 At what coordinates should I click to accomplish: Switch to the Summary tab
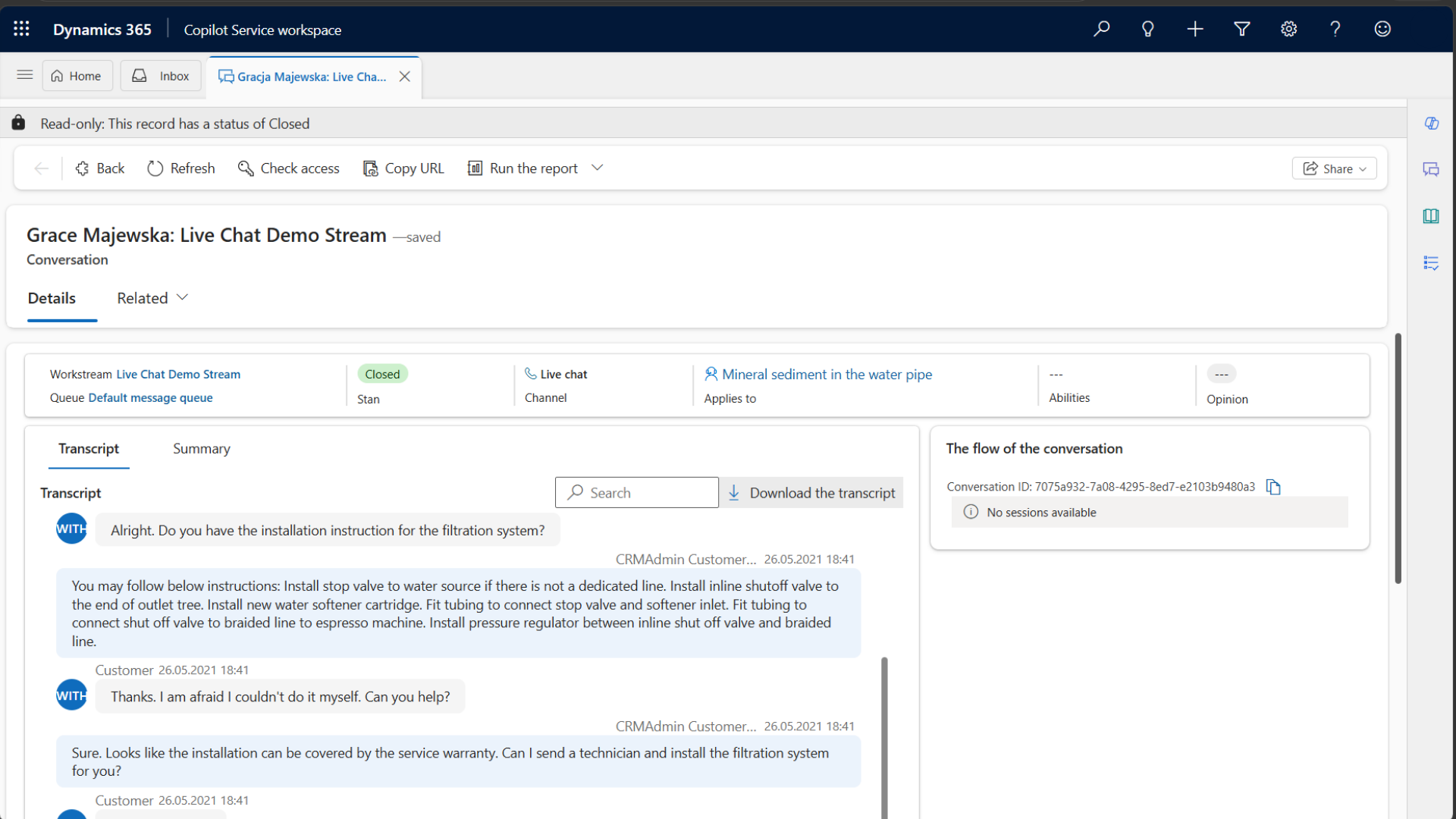202,448
